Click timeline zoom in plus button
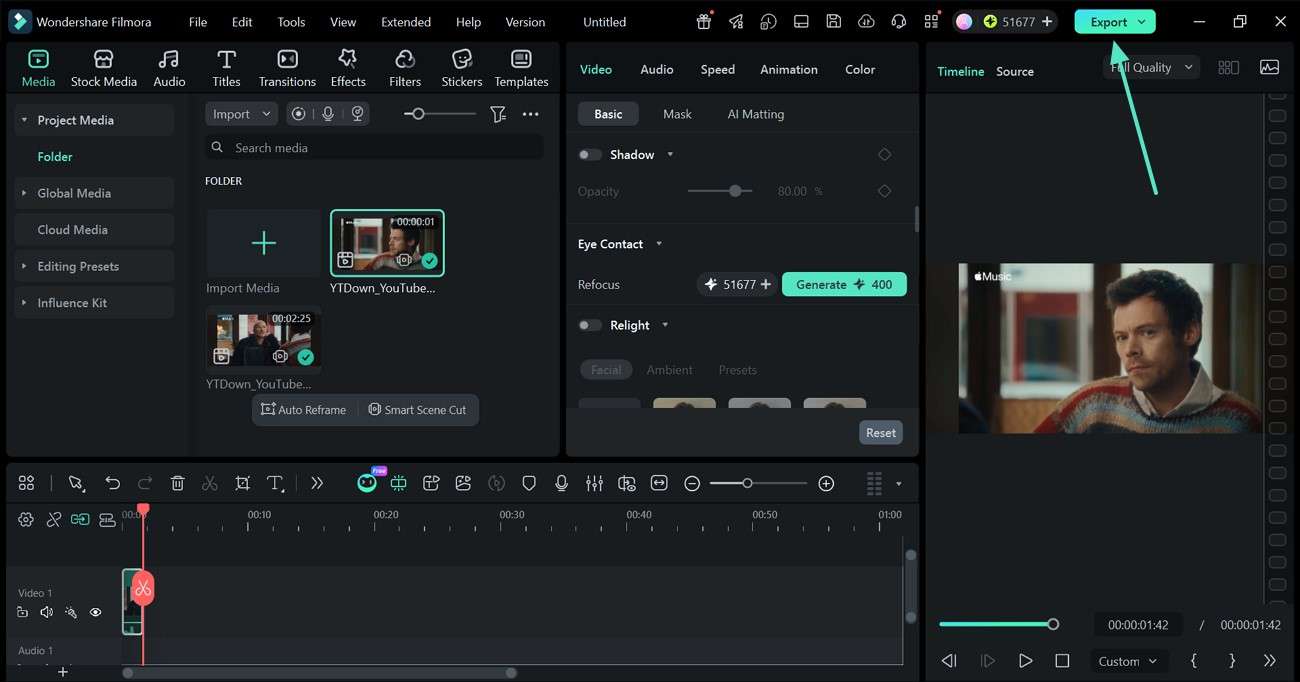 tap(826, 483)
